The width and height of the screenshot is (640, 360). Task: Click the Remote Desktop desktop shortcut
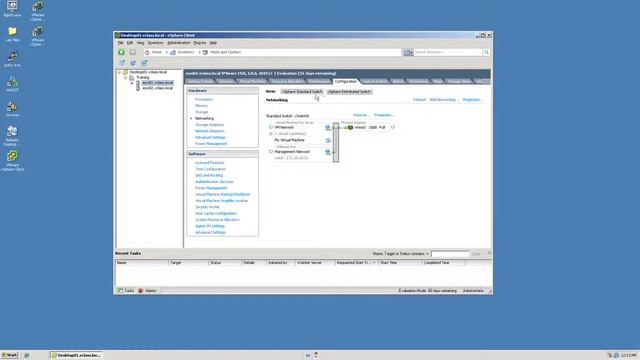click(x=12, y=136)
